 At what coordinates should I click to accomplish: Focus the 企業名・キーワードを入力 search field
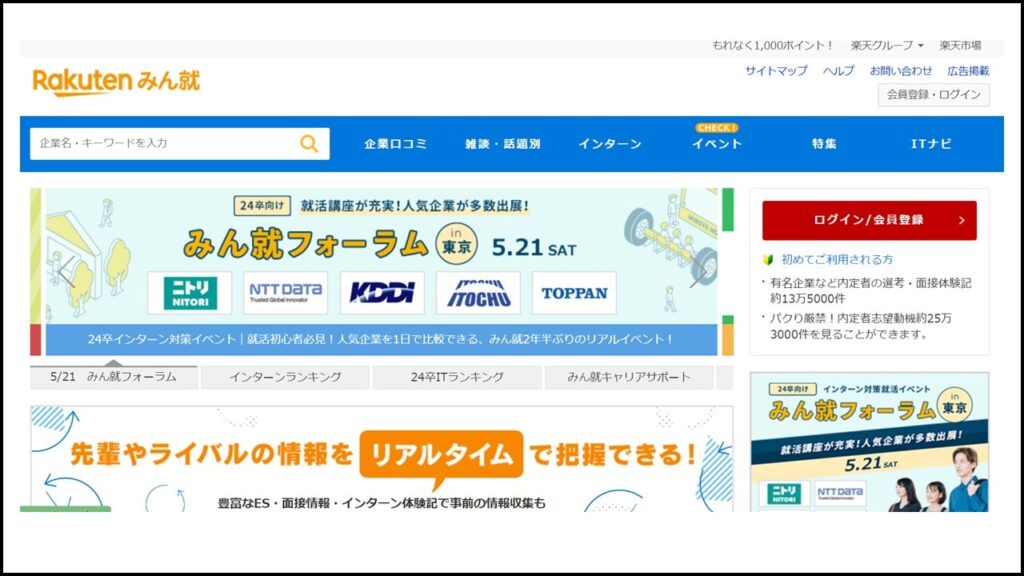[180, 143]
